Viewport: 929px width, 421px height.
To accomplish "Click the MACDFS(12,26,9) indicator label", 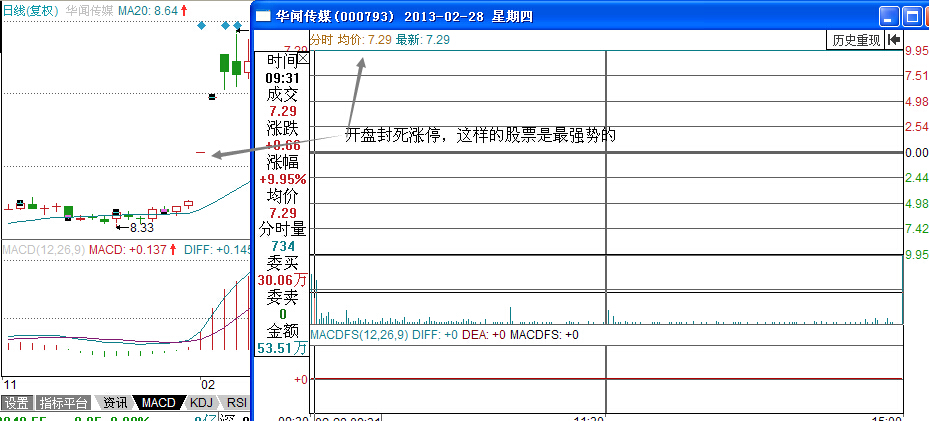I will (358, 335).
